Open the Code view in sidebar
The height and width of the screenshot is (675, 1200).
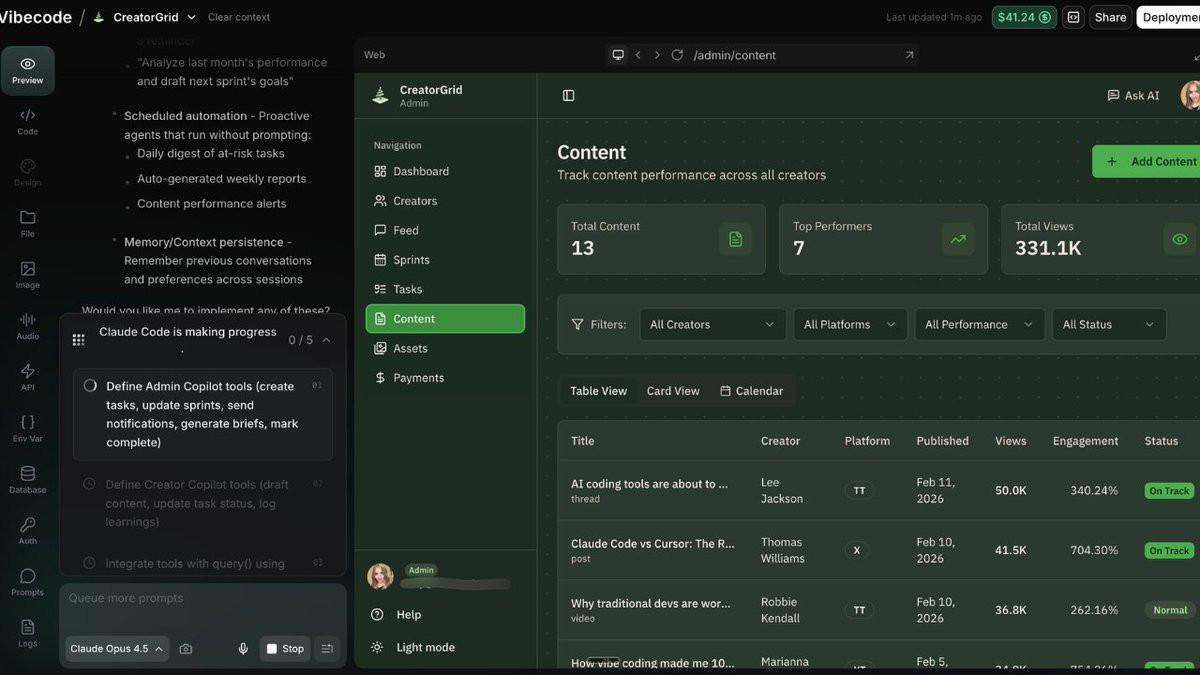[27, 122]
